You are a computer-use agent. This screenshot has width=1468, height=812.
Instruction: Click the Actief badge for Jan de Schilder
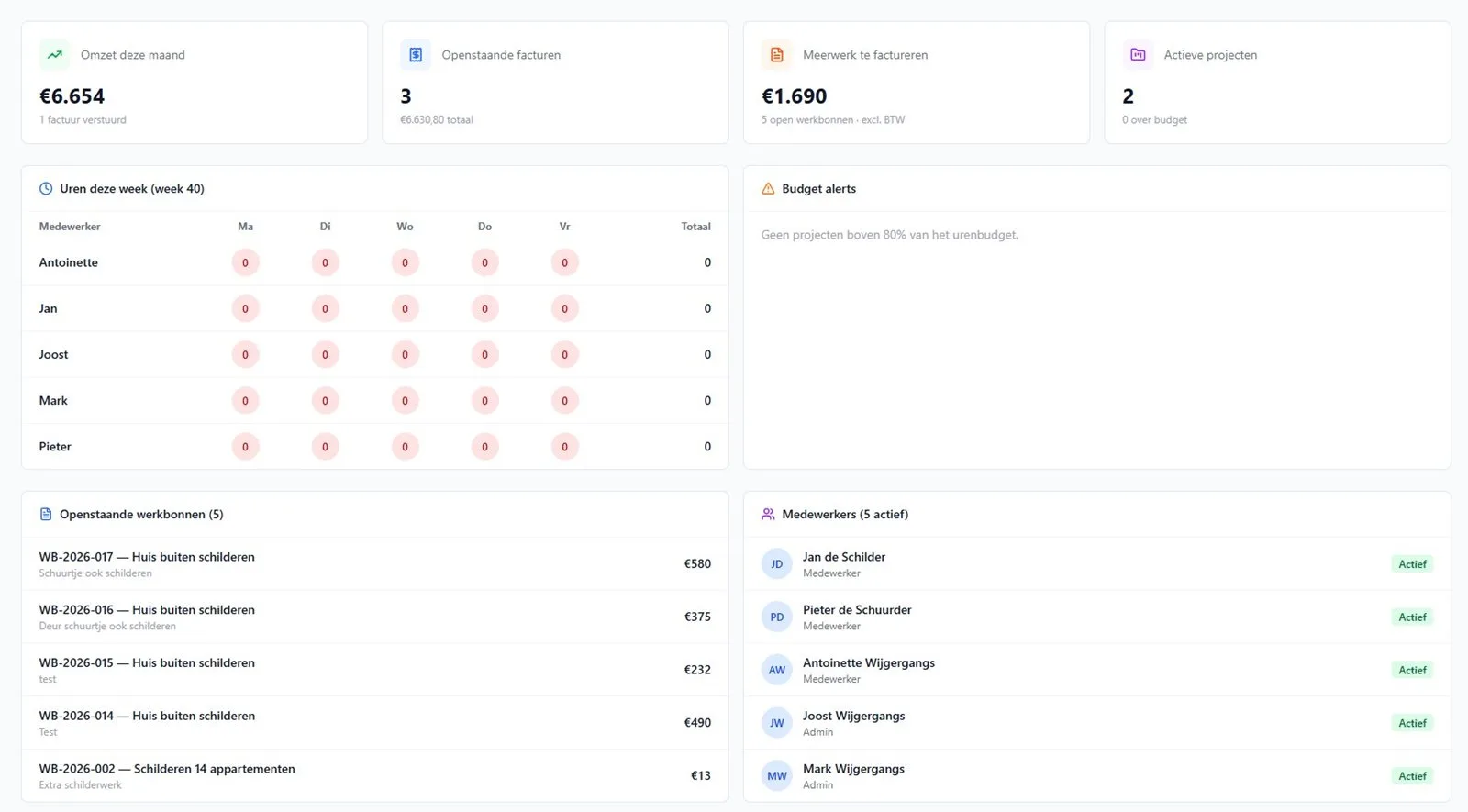(x=1412, y=564)
